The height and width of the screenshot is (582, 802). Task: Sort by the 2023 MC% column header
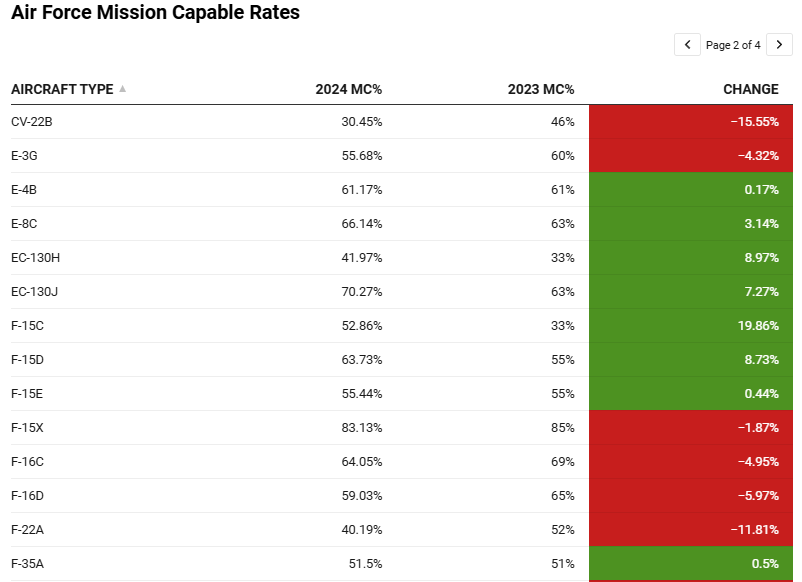tap(540, 89)
